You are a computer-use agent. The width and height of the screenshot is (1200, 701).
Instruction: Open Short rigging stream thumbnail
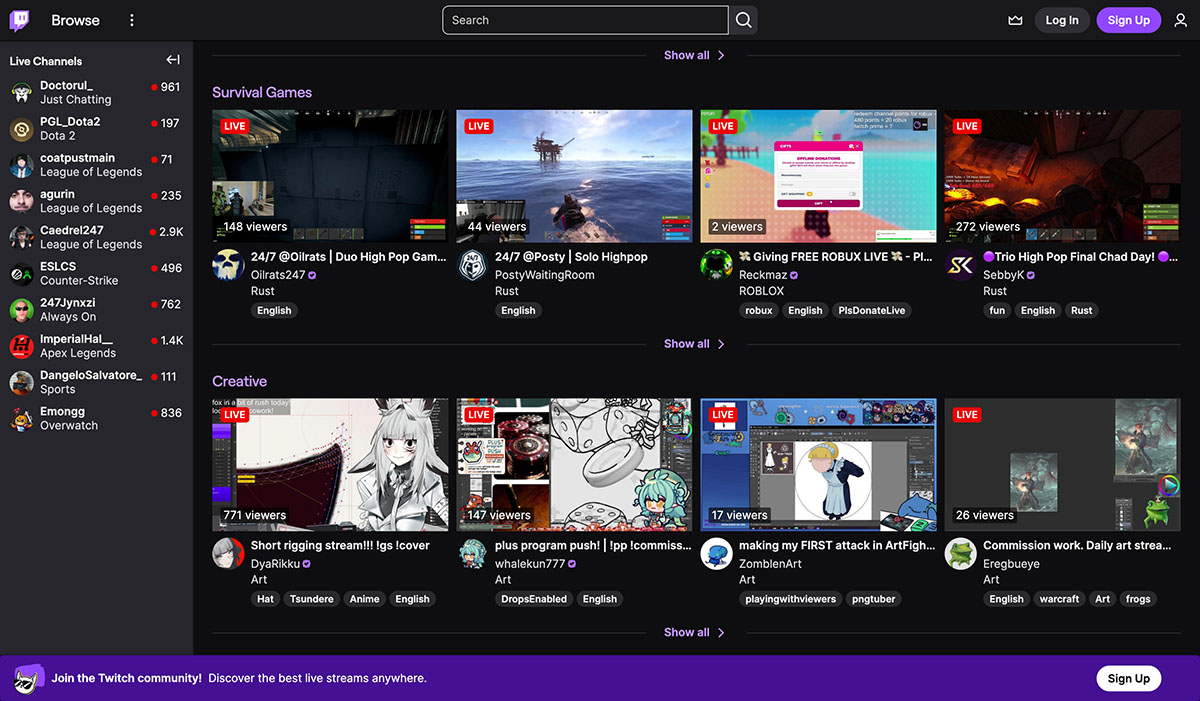click(330, 465)
